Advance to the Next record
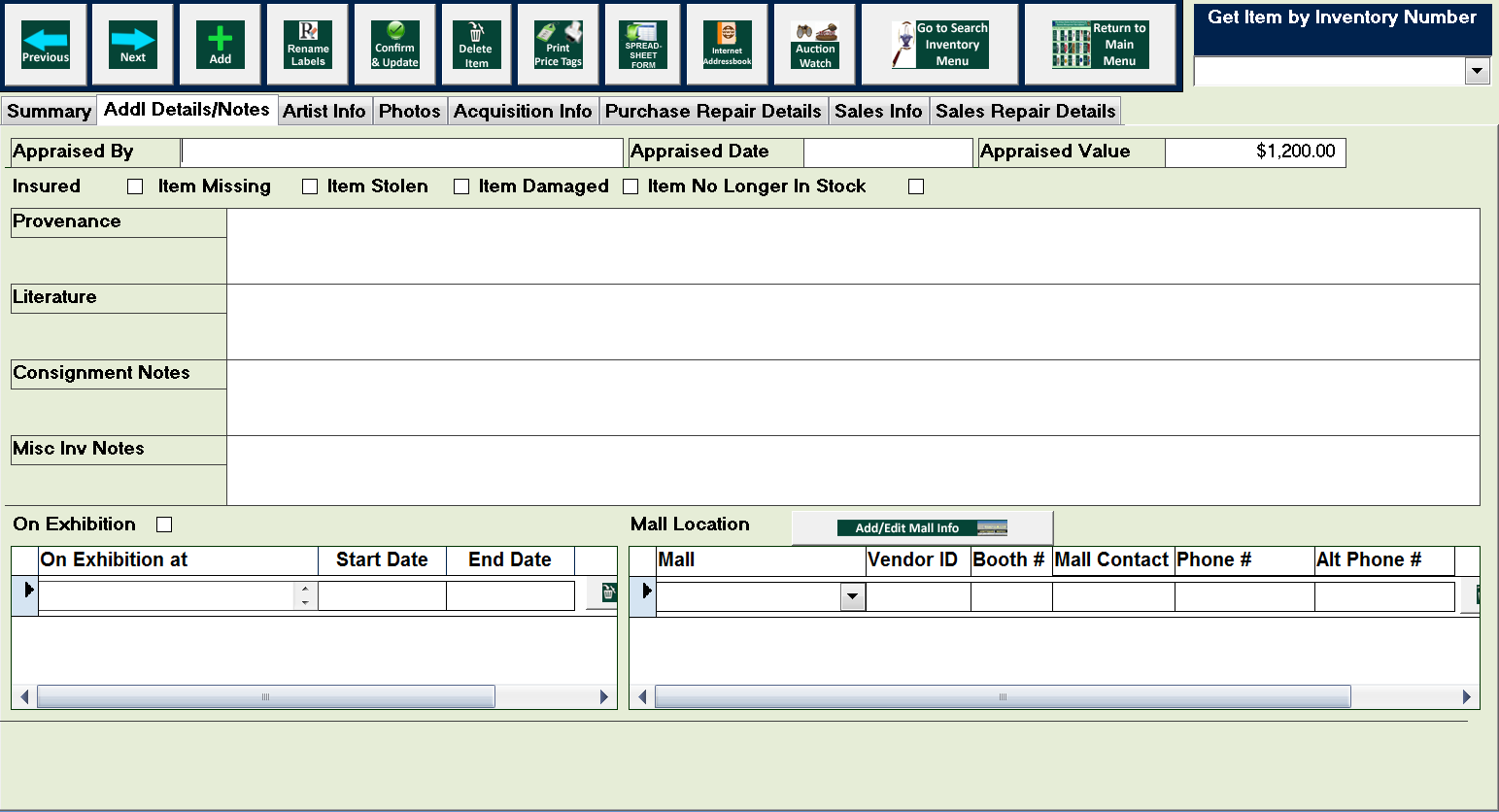 tap(133, 45)
